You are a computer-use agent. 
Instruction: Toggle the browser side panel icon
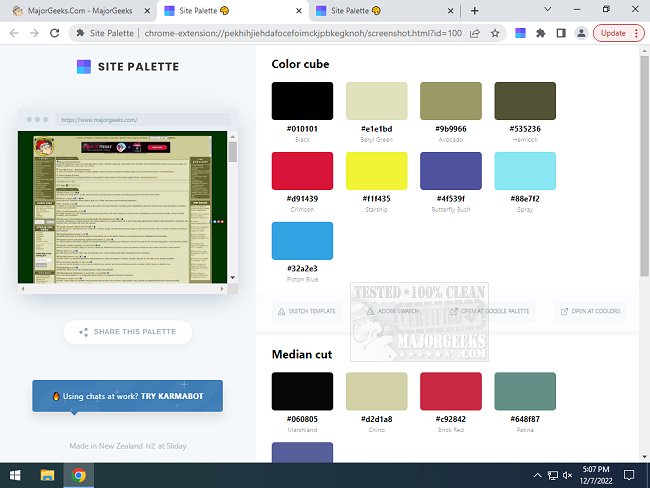(560, 33)
